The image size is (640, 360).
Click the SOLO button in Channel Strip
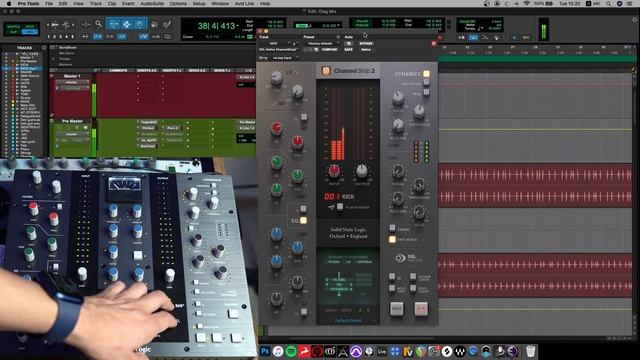[x=397, y=309]
